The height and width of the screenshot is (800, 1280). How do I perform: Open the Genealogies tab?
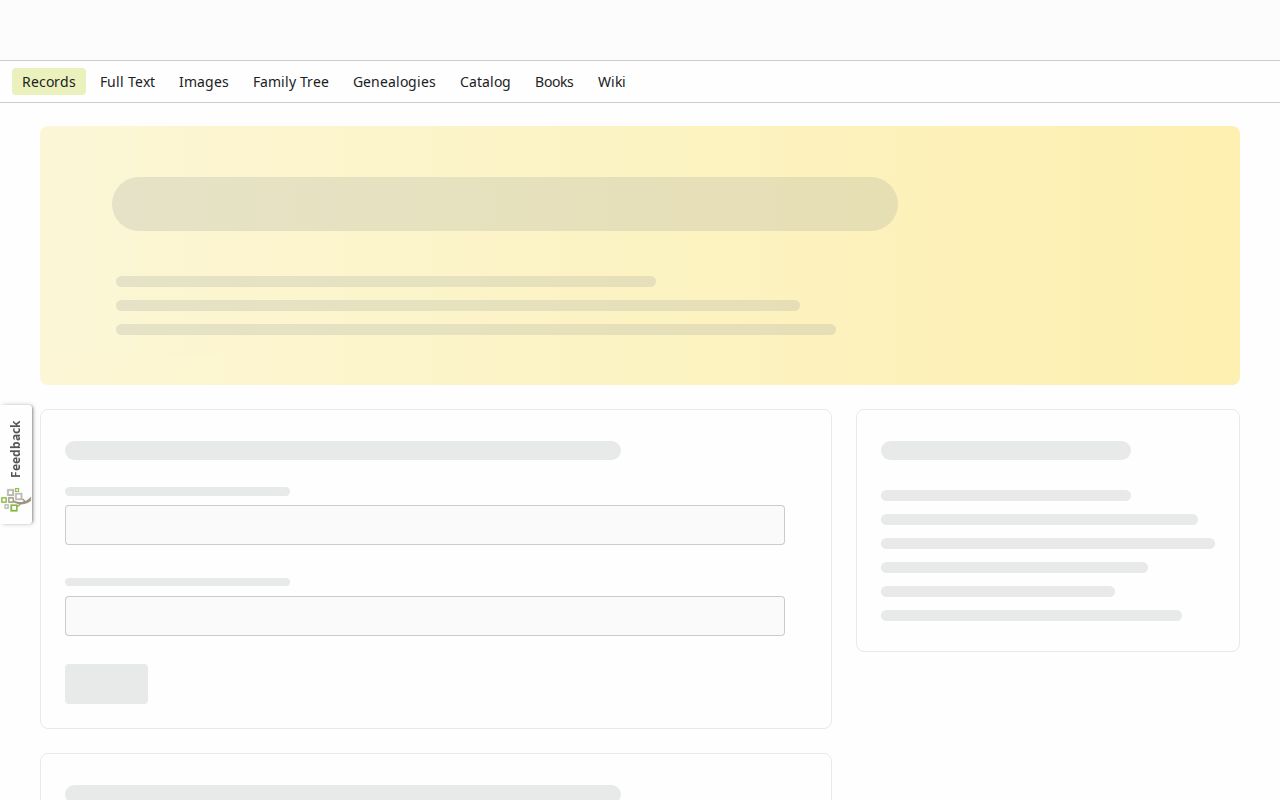[394, 82]
